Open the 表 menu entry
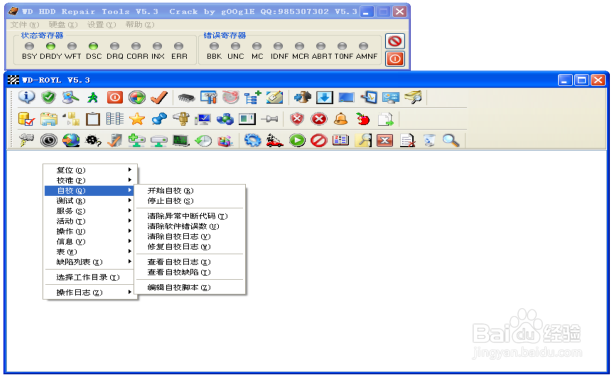616x375 pixels. click(90, 251)
